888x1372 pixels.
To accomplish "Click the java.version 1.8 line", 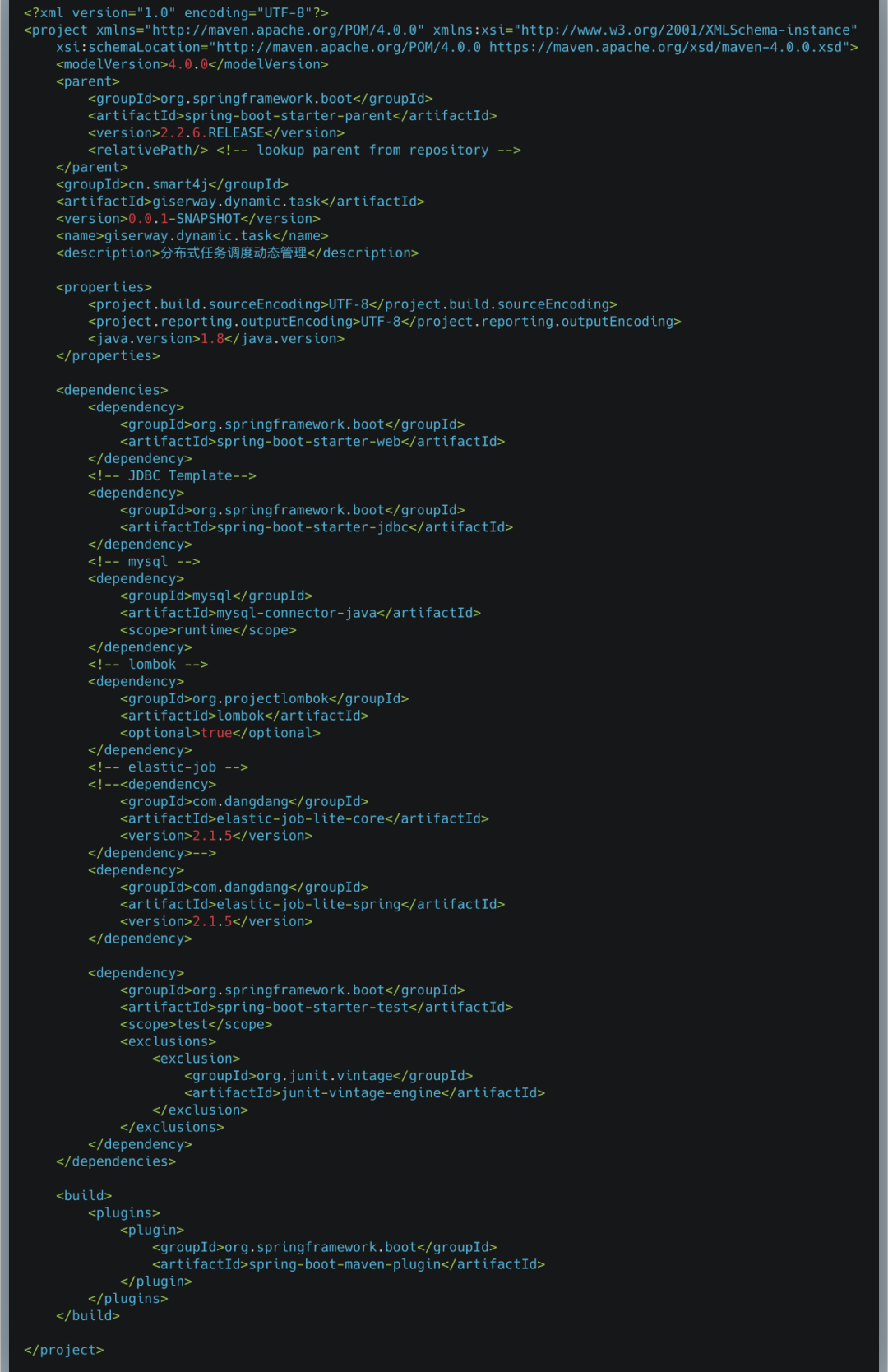I will pyautogui.click(x=216, y=339).
